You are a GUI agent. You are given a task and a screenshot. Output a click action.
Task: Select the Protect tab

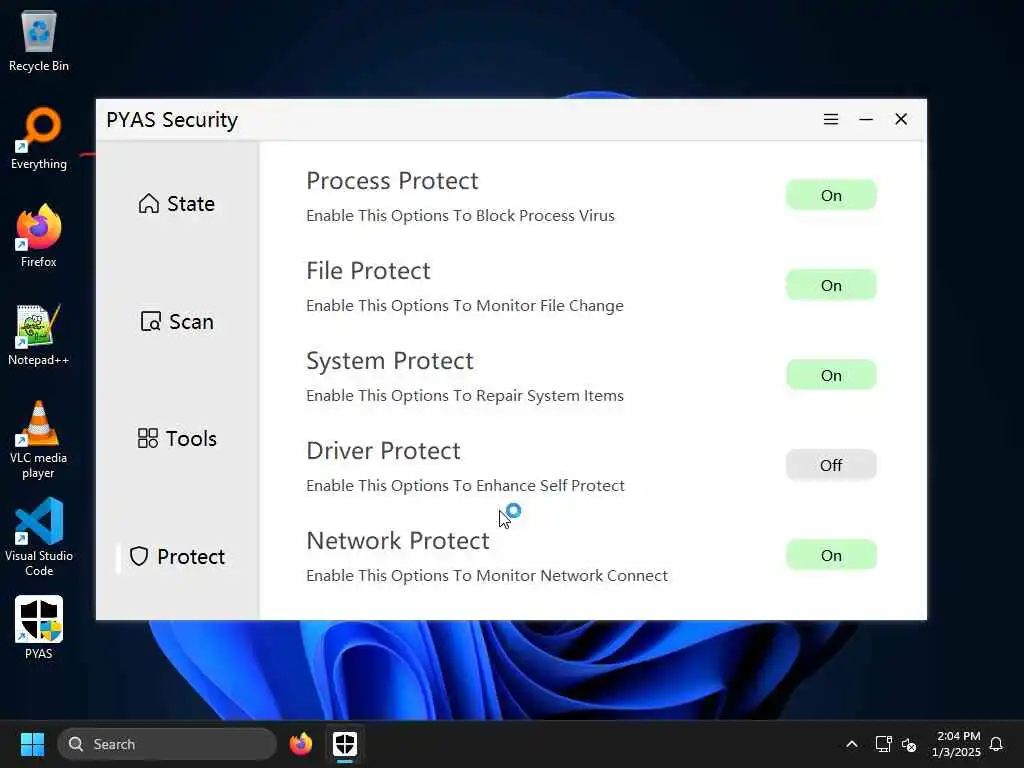[177, 556]
